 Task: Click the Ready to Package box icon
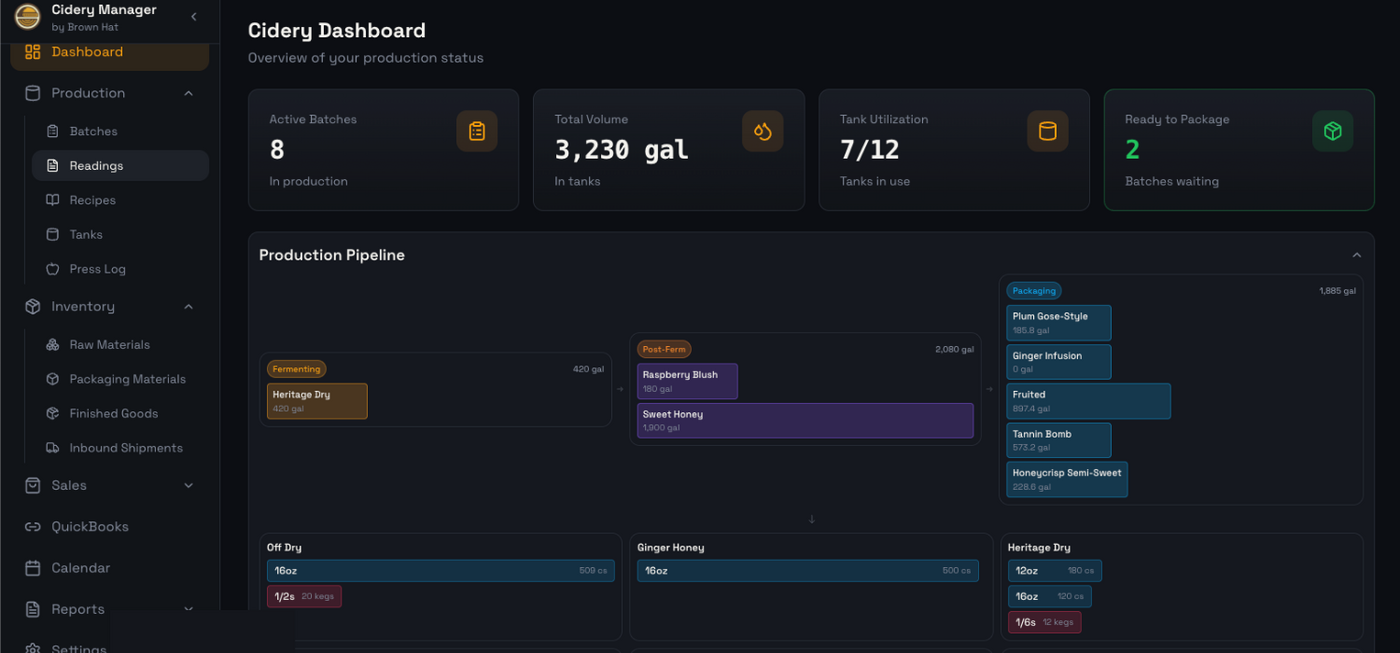tap(1332, 131)
